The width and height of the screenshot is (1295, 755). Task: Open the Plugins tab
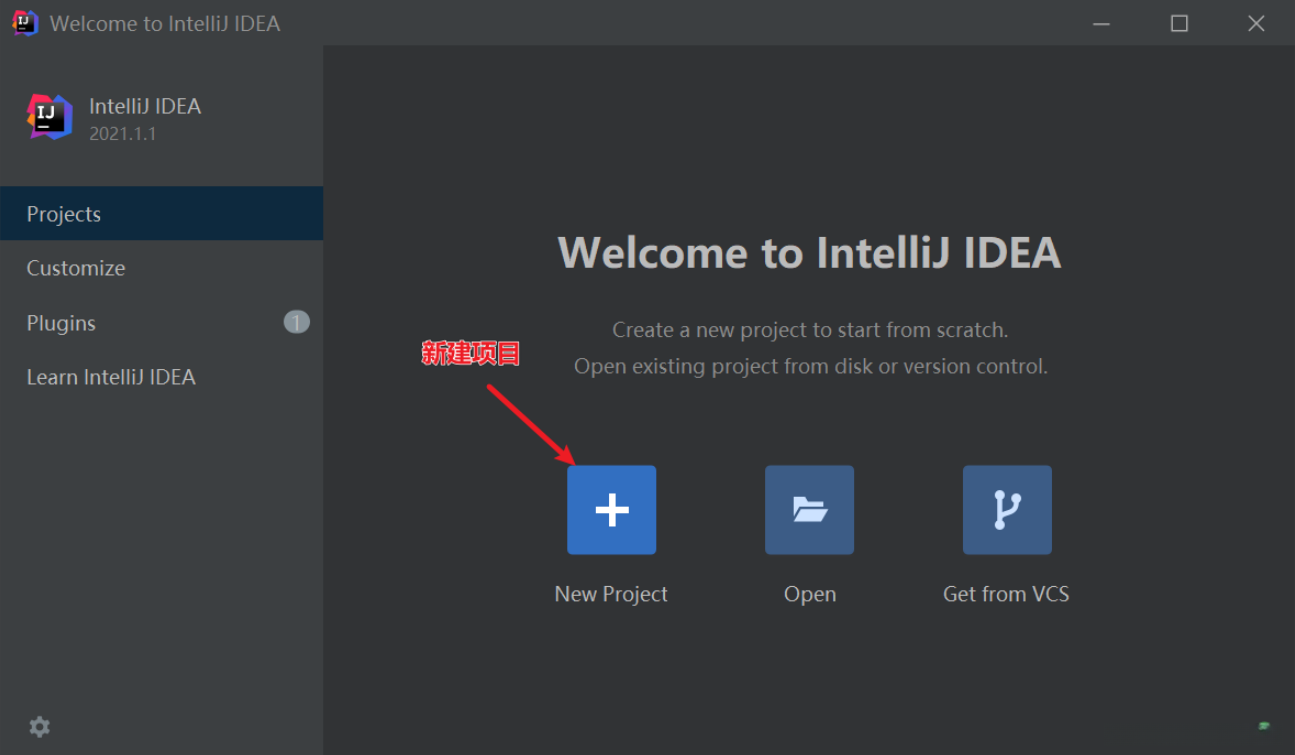point(61,323)
